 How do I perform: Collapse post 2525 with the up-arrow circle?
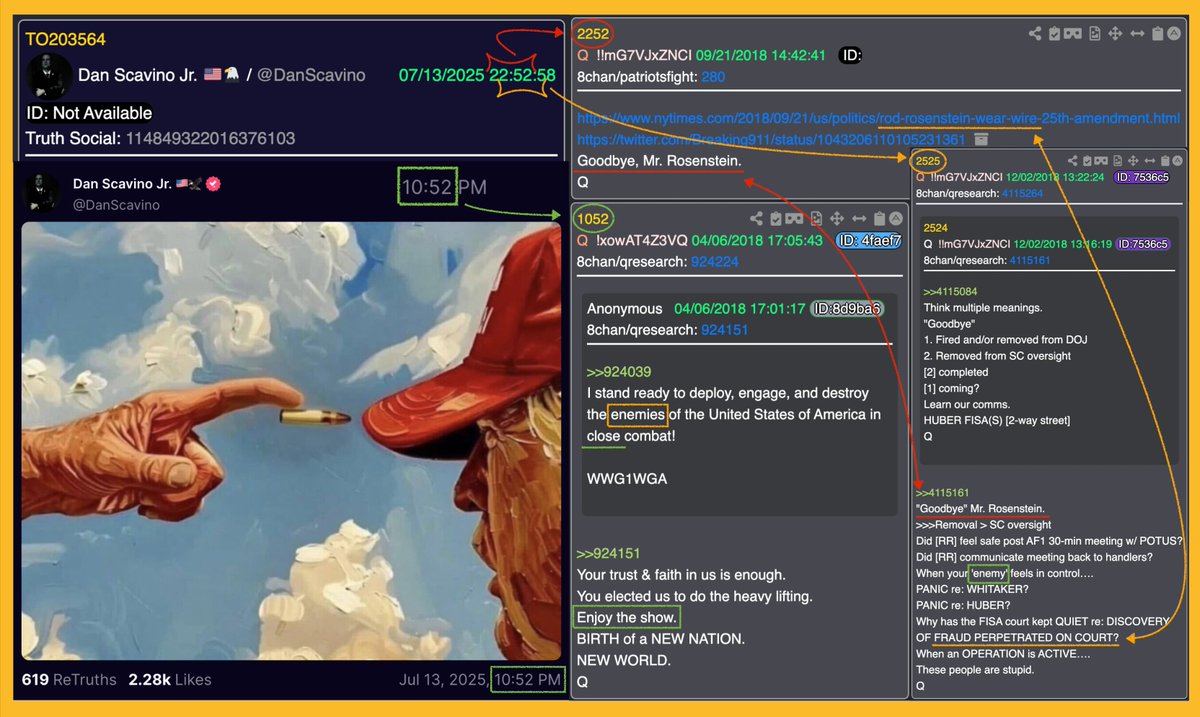(1177, 161)
